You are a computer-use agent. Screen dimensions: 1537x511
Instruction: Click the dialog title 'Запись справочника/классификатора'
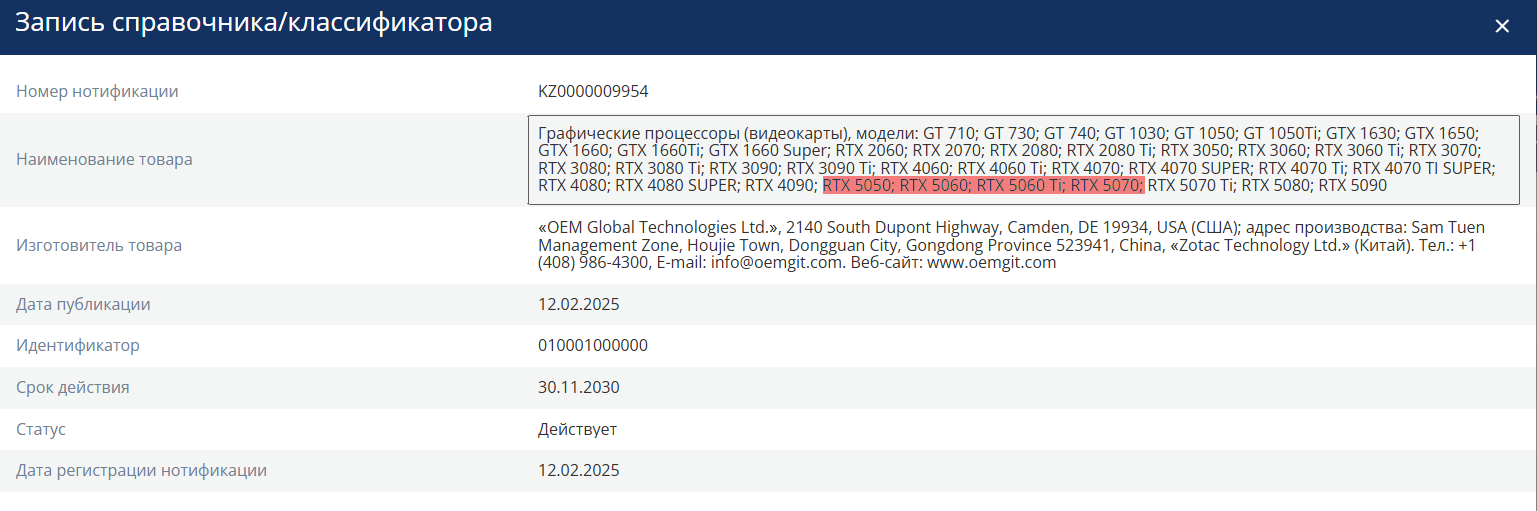click(253, 23)
